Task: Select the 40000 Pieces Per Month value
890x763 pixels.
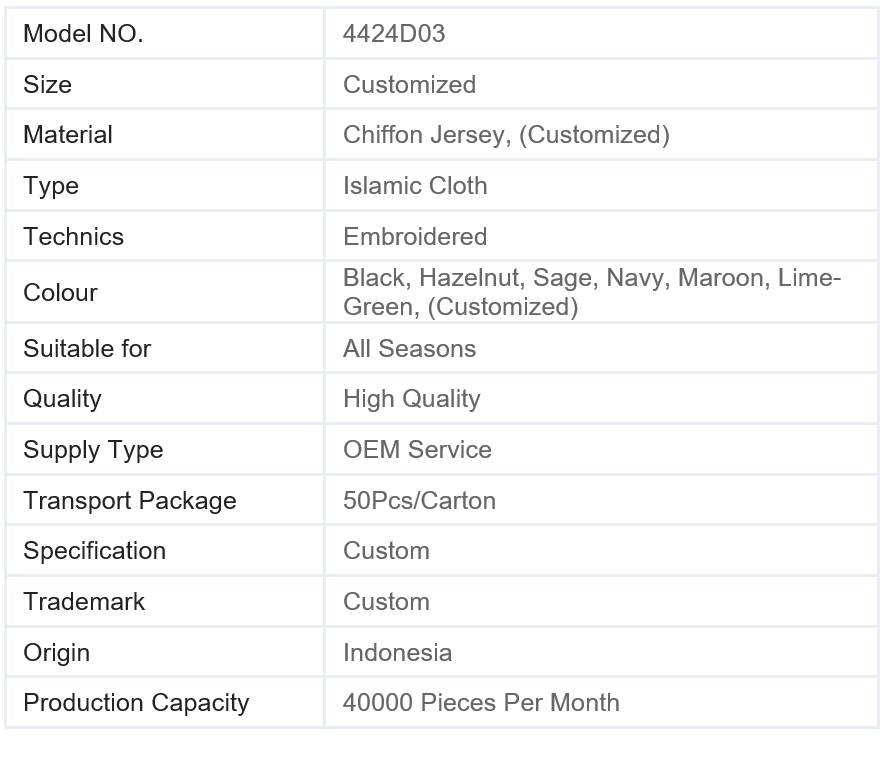Action: (x=481, y=703)
